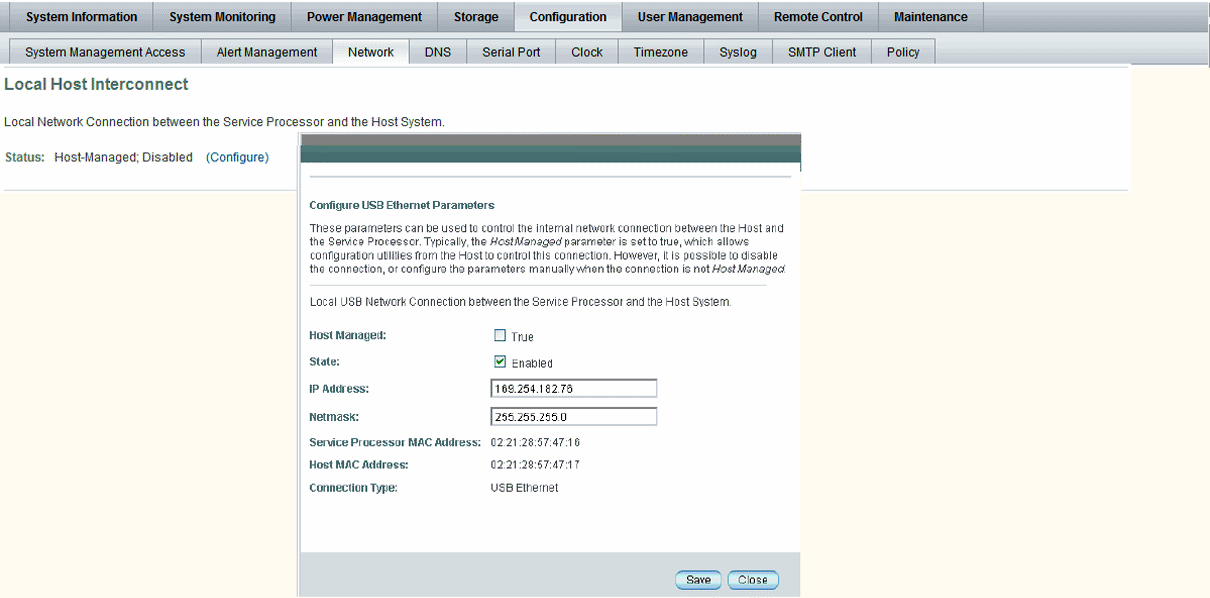
Task: Close the configuration dialog
Action: [752, 579]
